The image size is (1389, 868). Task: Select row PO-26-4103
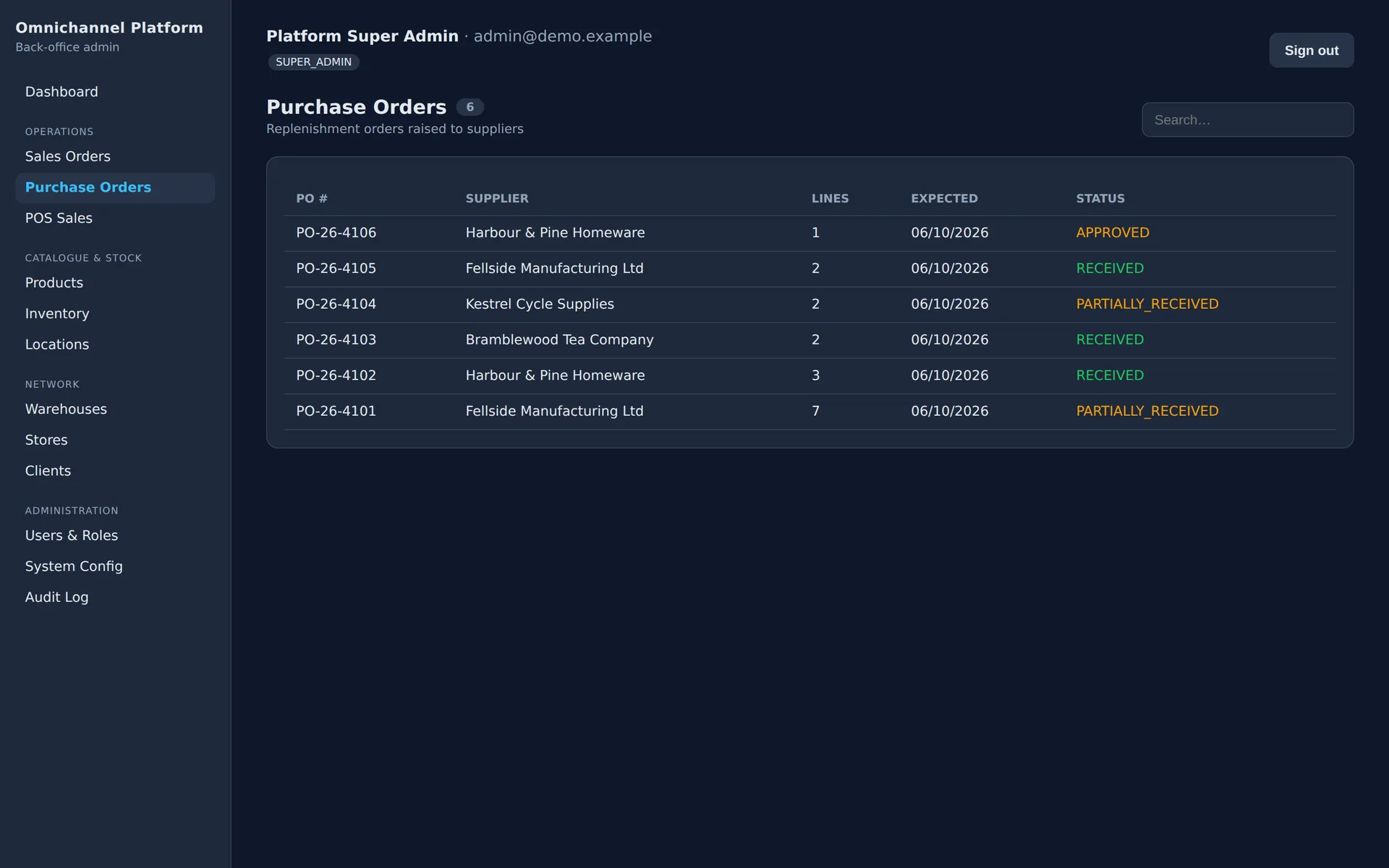point(810,340)
